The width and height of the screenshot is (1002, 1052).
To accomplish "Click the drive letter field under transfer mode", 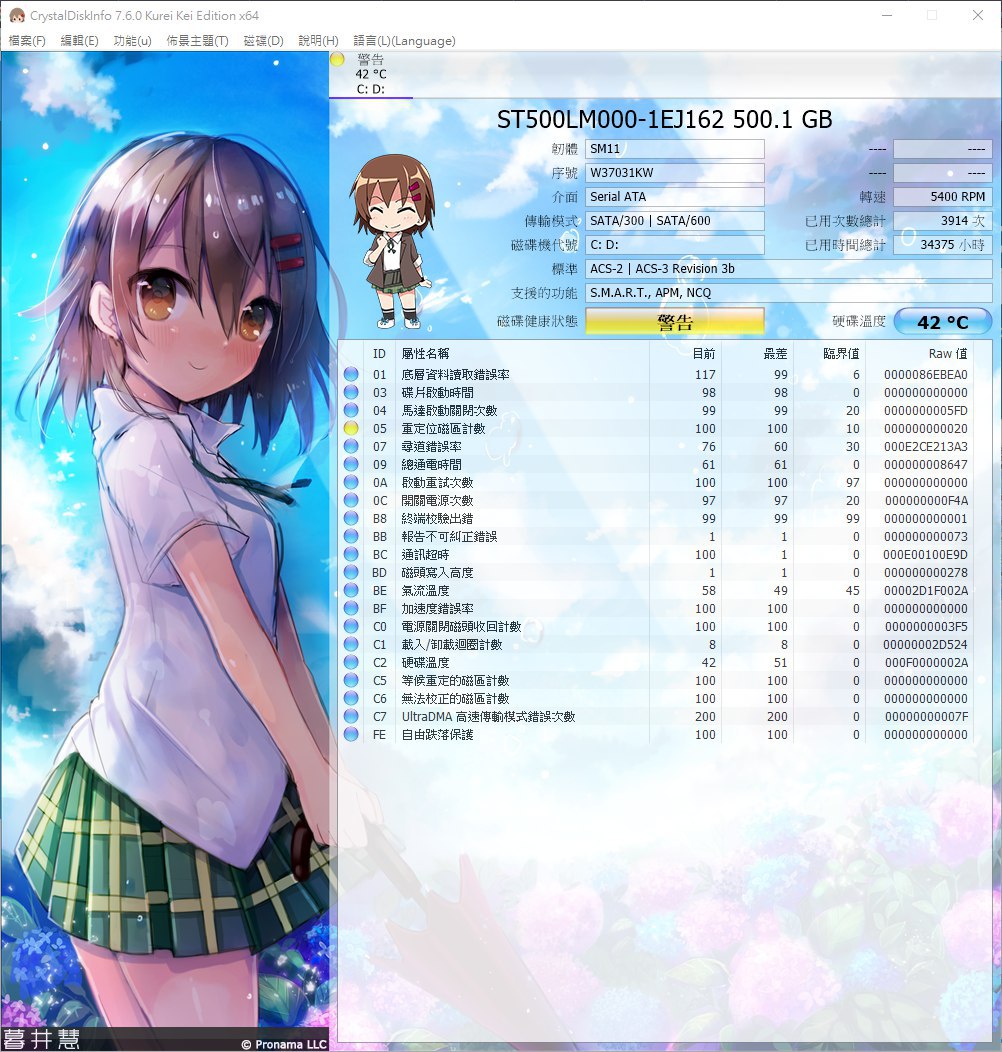I will (x=674, y=245).
